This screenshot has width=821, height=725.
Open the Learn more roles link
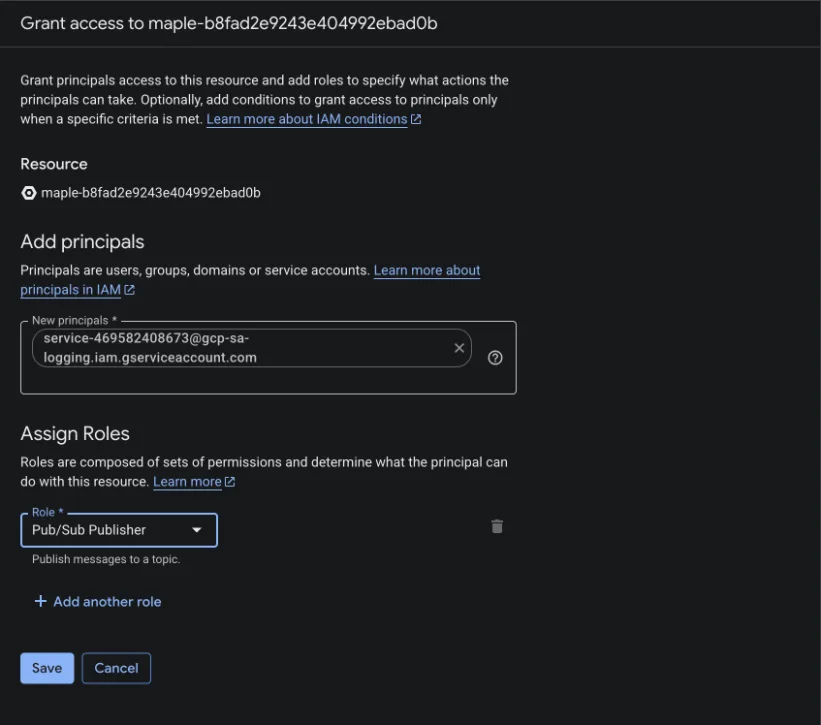click(187, 482)
